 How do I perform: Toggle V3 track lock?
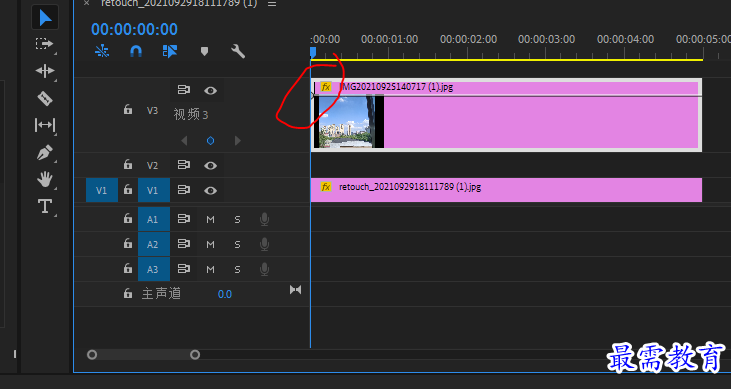[x=128, y=110]
